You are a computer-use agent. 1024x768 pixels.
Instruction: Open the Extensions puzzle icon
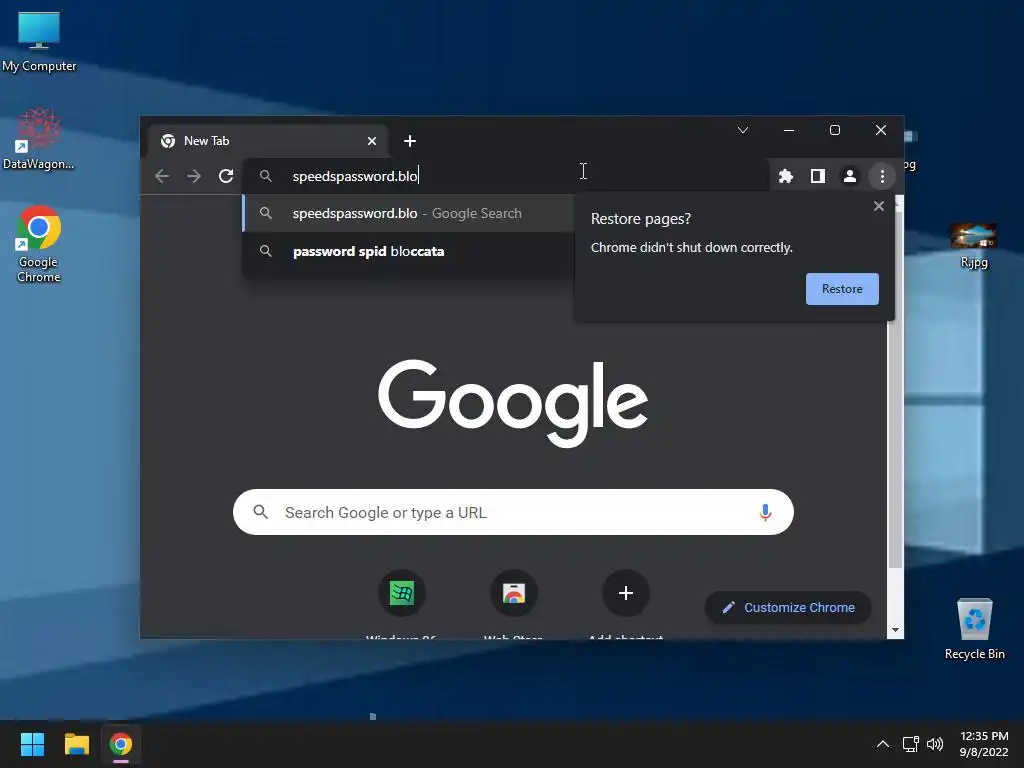point(786,176)
